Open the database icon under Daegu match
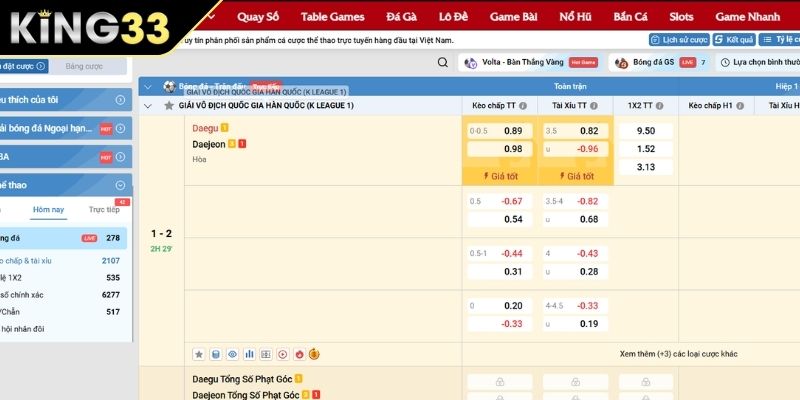Screen dimensions: 800x400 coord(216,354)
